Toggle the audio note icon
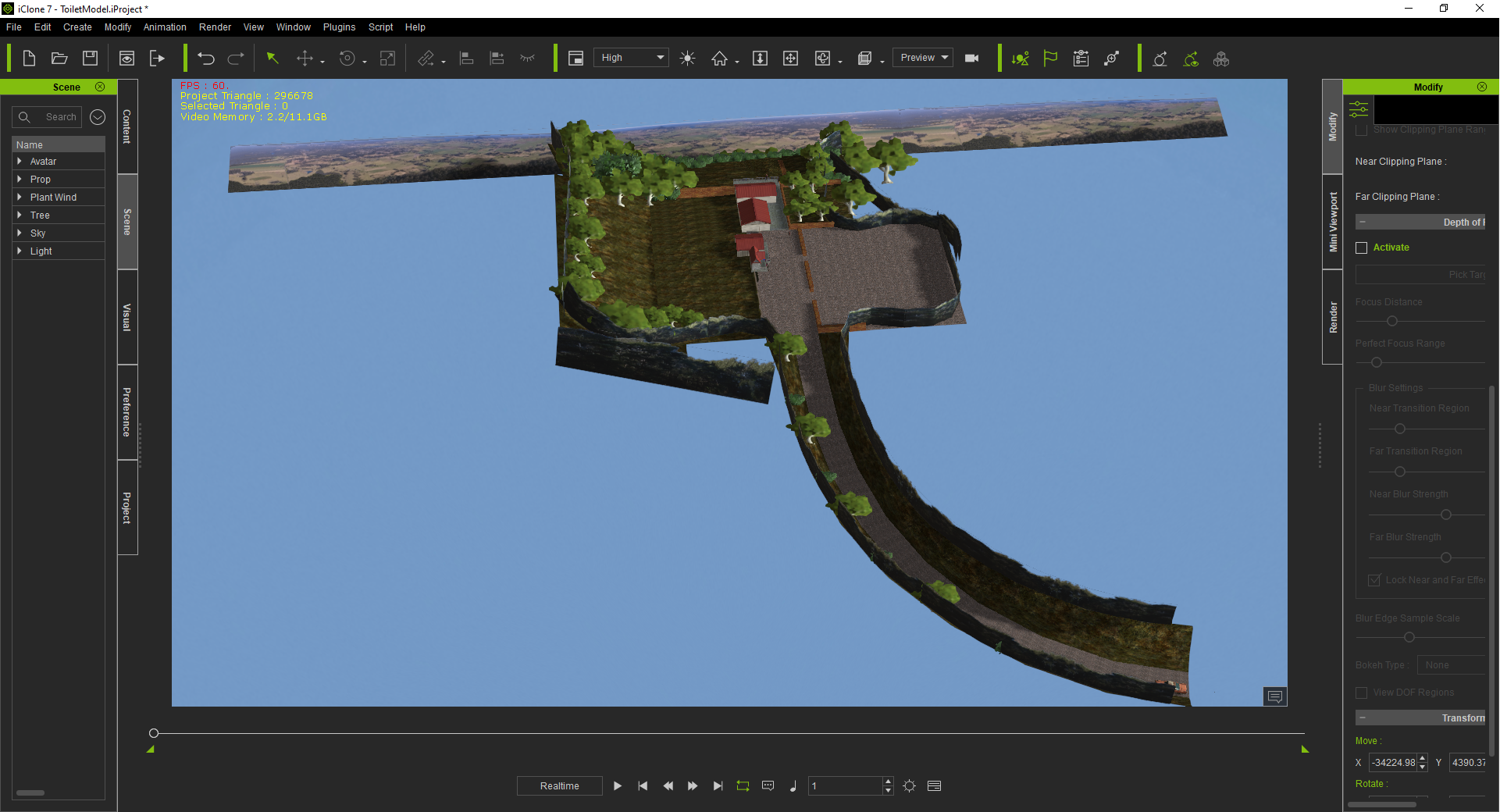The width and height of the screenshot is (1500, 812). coord(793,786)
